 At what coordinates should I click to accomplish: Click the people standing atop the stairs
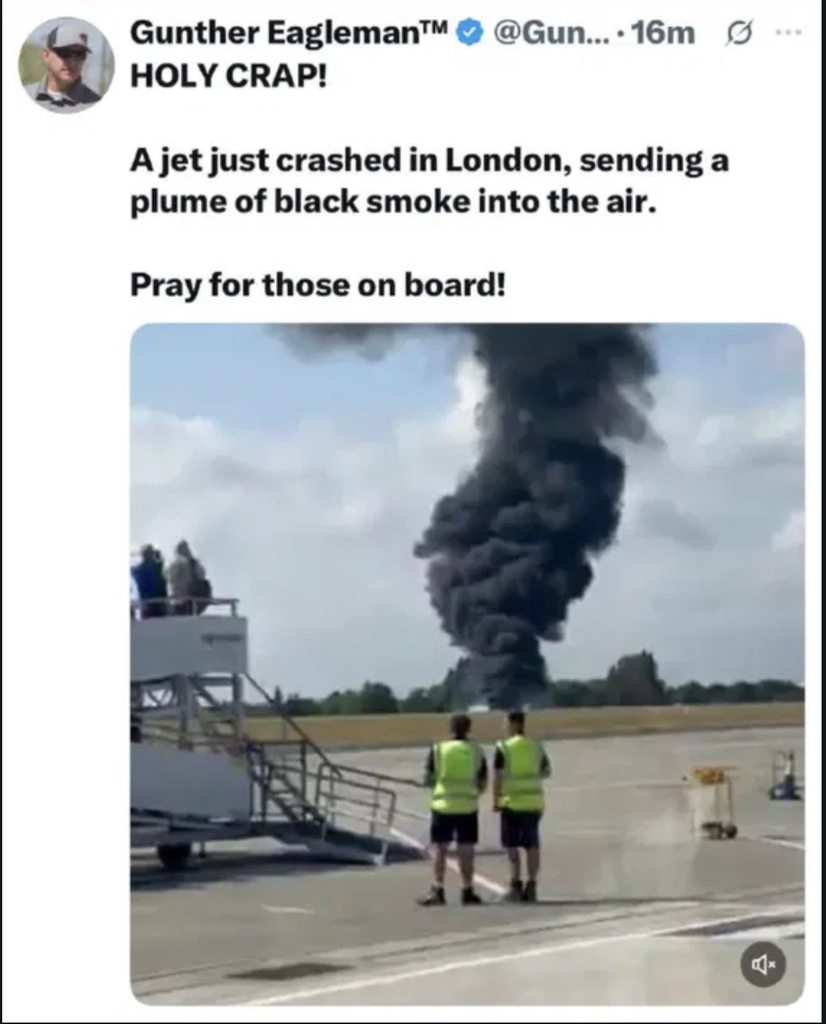coord(171,579)
